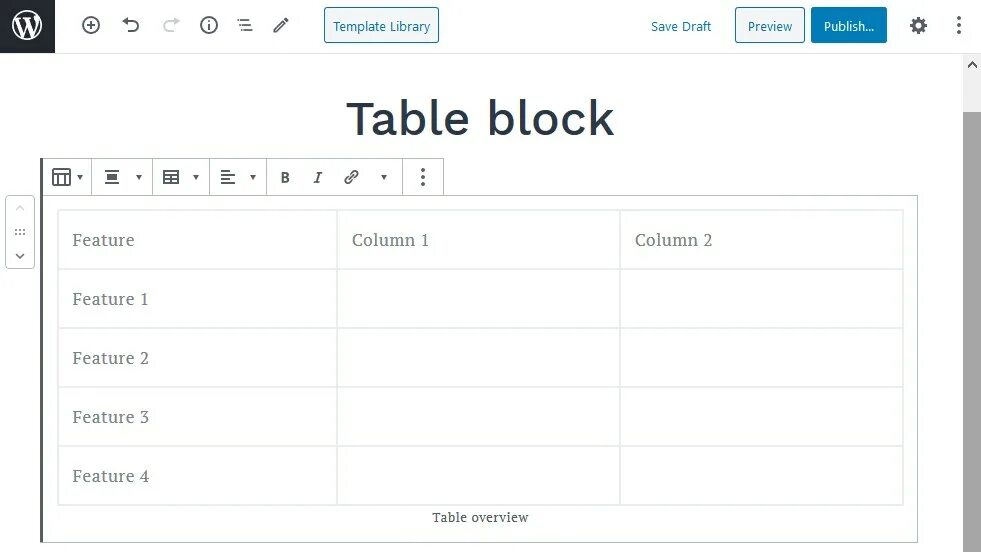Click the pencil tools icon

(x=281, y=26)
